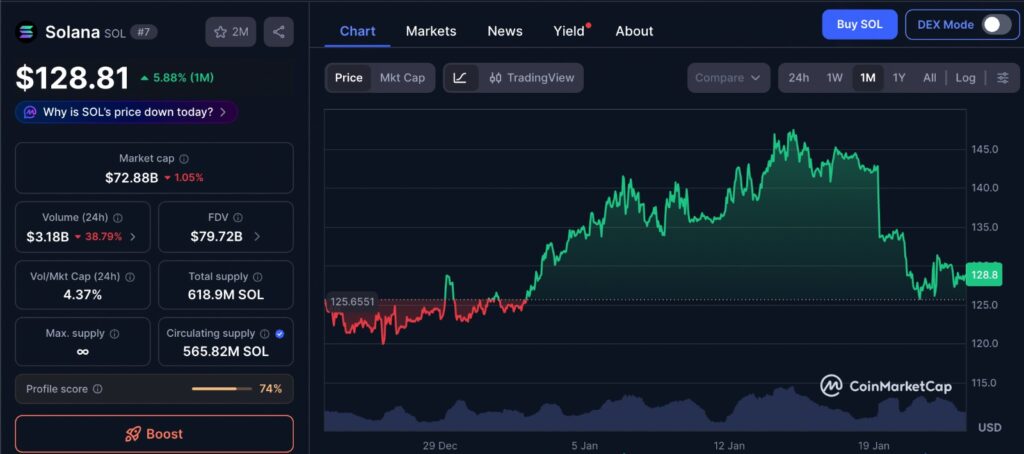Viewport: 1024px width, 454px height.
Task: Click the Vol/Mkt Cap info icon
Action: coord(130,277)
